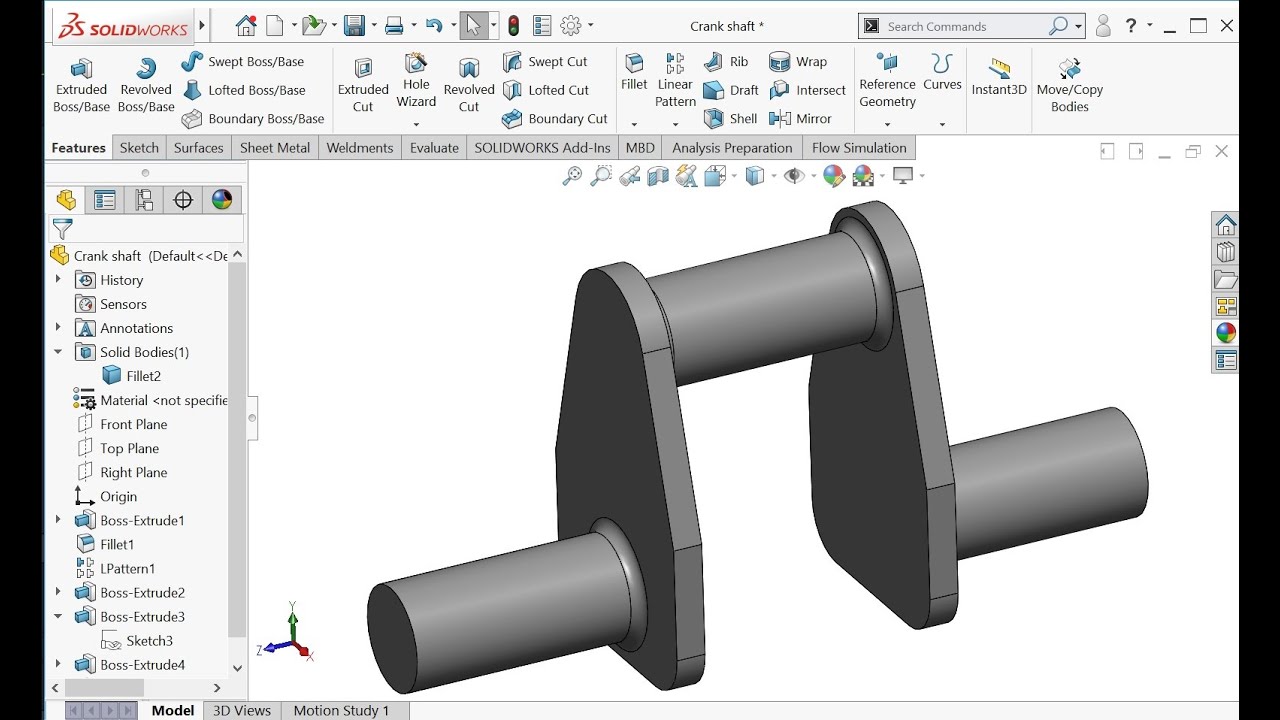The image size is (1280, 720).
Task: Activate the Revolved Cut tool
Action: tap(469, 86)
